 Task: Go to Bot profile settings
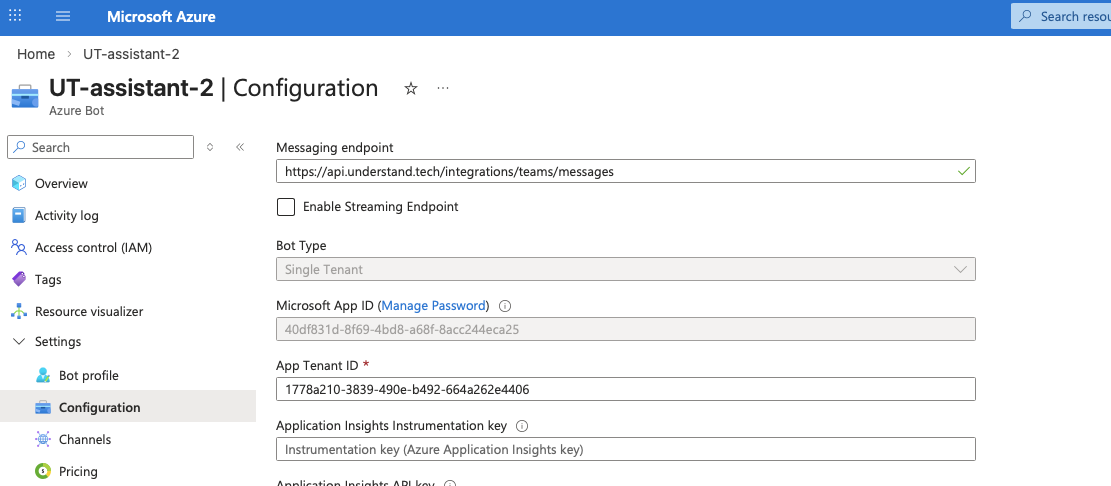(x=88, y=375)
